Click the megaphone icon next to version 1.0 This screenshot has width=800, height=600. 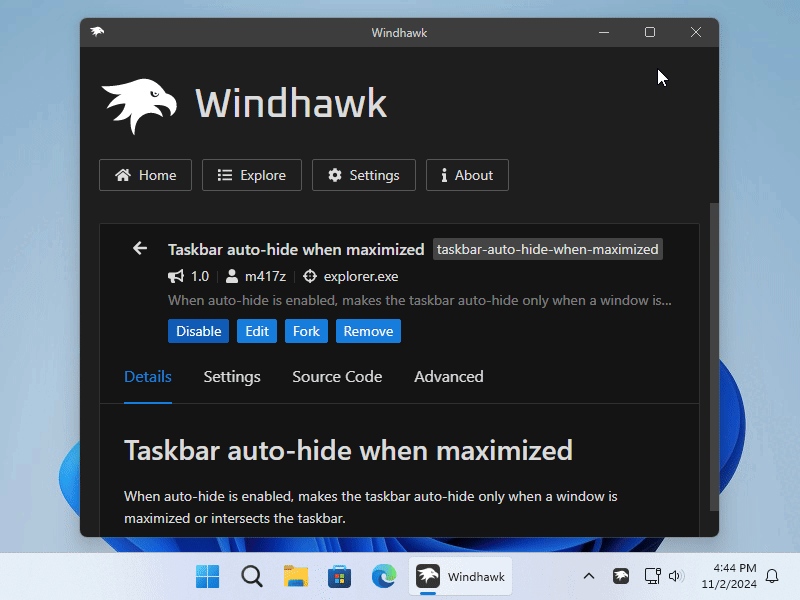coord(176,276)
